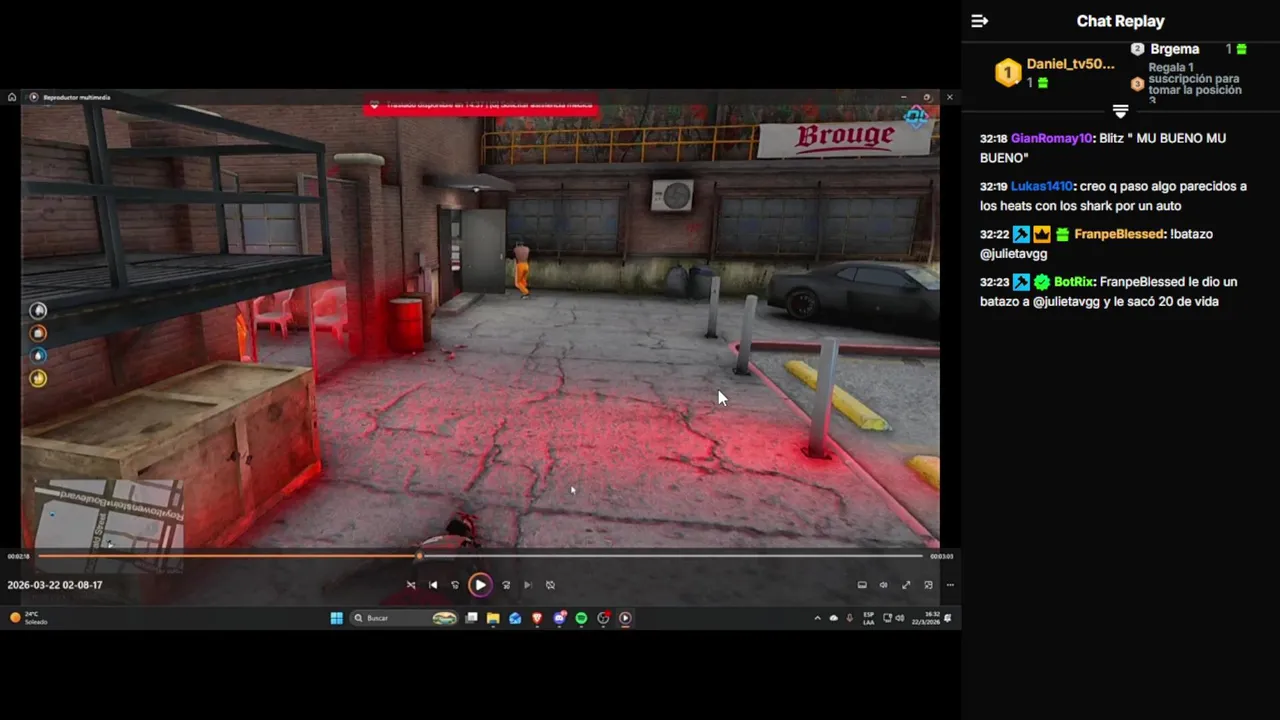
Task: Open notification bell in taskbar
Action: (x=948, y=618)
